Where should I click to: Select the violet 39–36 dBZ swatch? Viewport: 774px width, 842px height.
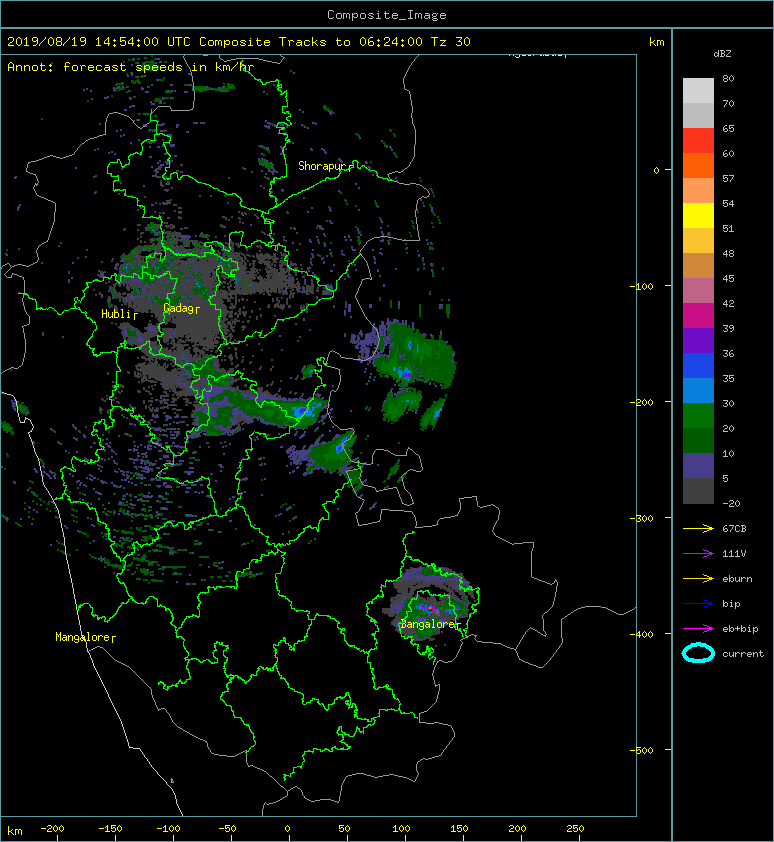[698, 340]
